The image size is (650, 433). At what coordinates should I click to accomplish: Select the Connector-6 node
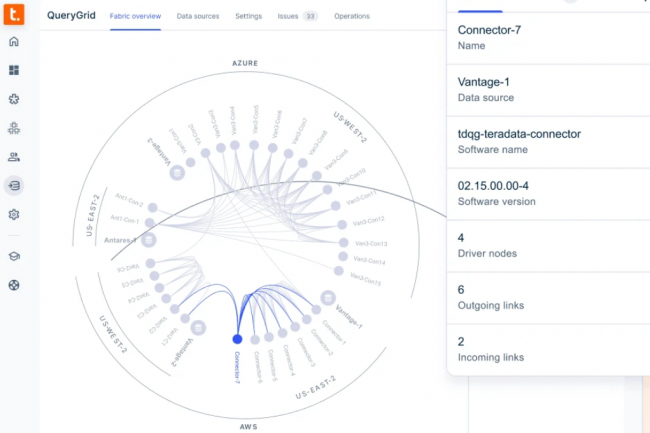pyautogui.click(x=255, y=340)
